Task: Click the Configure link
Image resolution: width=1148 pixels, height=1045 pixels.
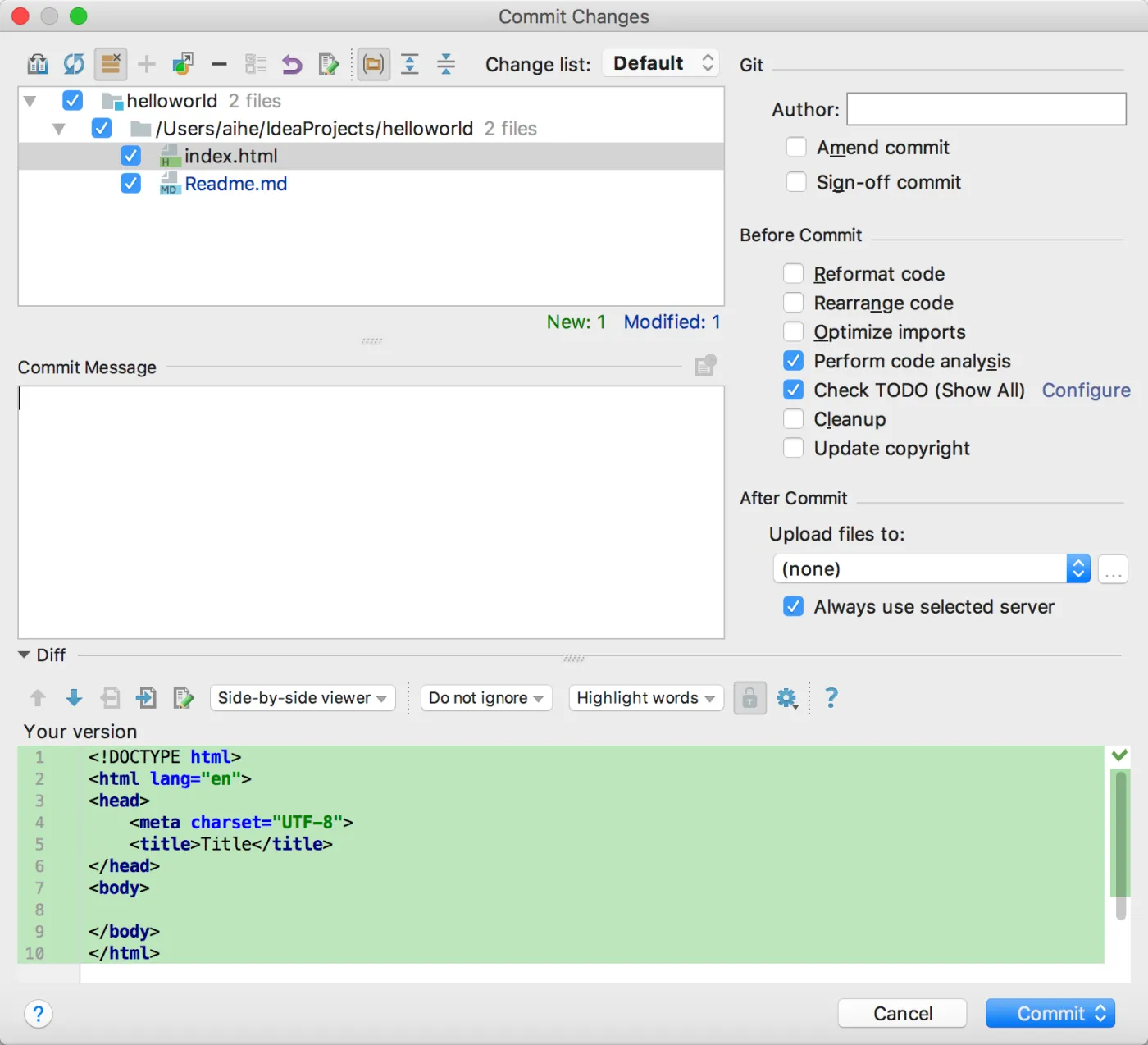Action: pyautogui.click(x=1086, y=390)
